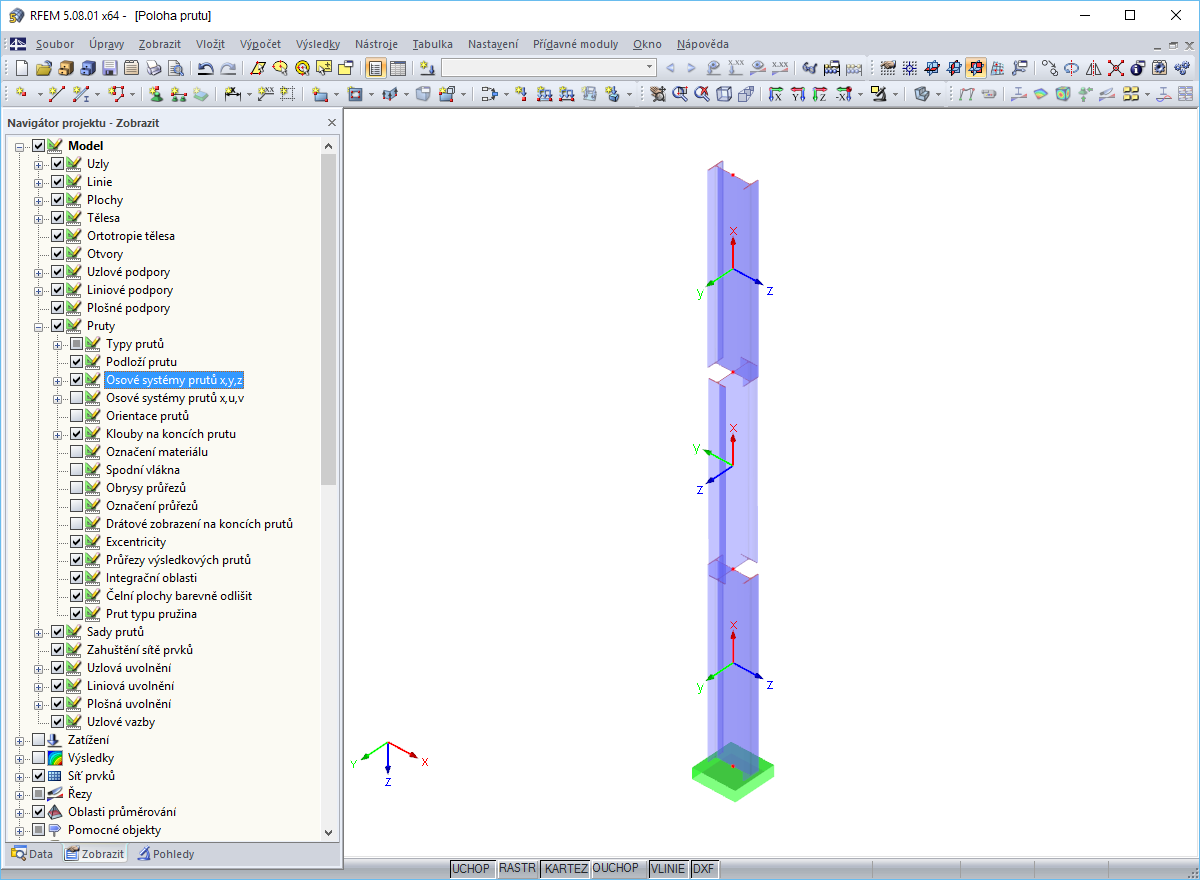This screenshot has height=880, width=1200.
Task: Click the next load case arrow
Action: point(691,68)
